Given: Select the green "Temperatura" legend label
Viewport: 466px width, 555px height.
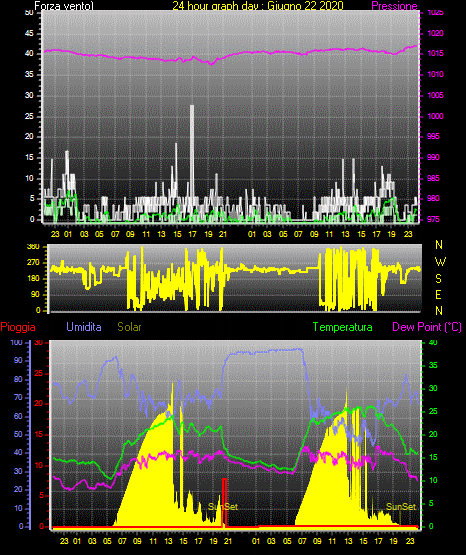Looking at the screenshot, I should pos(343,327).
